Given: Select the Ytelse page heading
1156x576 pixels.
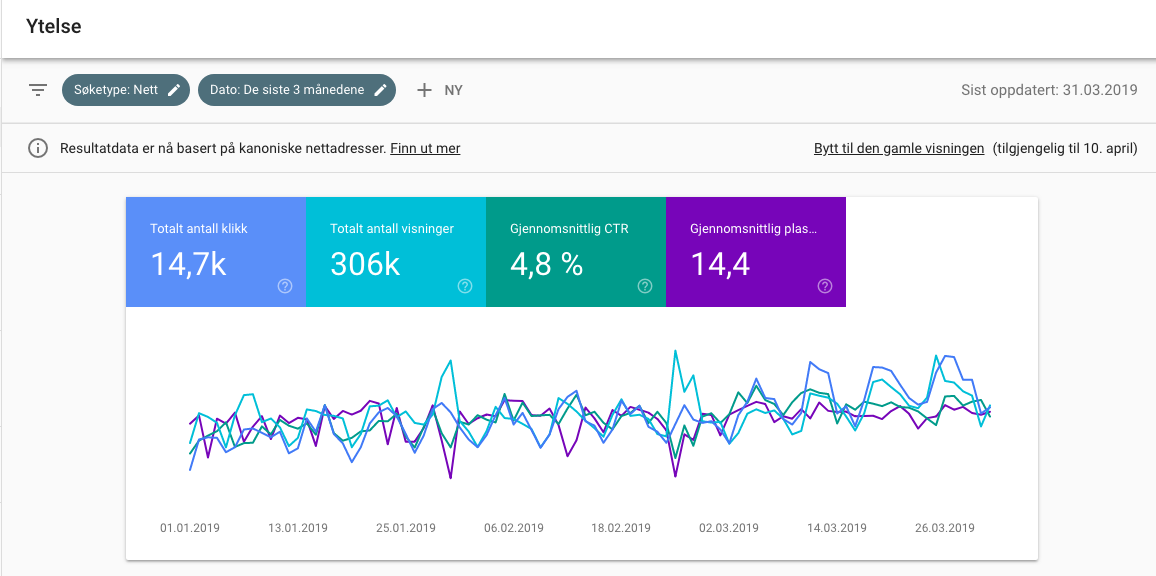Looking at the screenshot, I should point(54,27).
